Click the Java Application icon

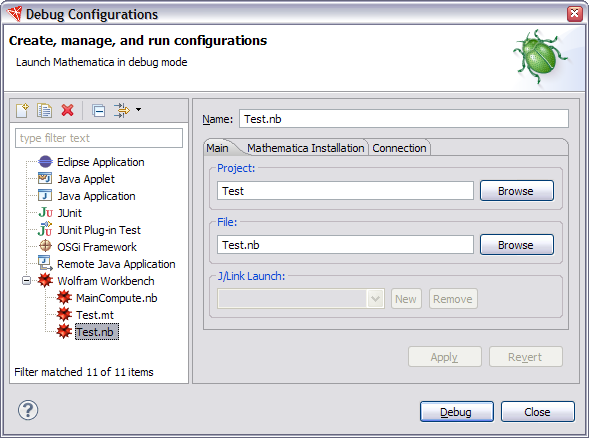point(45,195)
